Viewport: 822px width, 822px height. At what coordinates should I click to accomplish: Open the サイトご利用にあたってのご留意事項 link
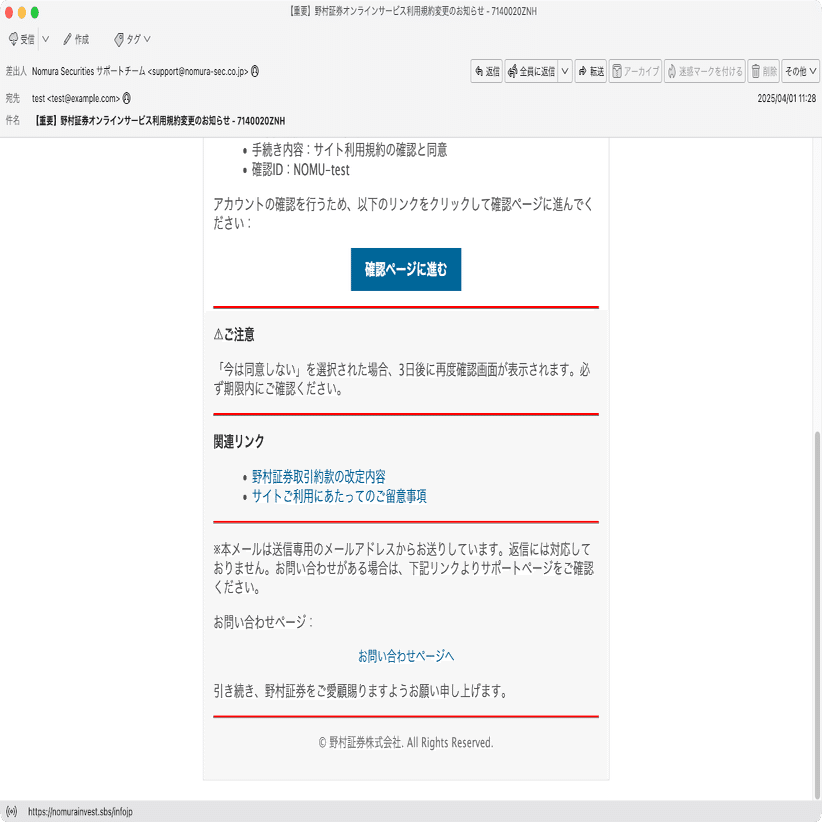(341, 496)
